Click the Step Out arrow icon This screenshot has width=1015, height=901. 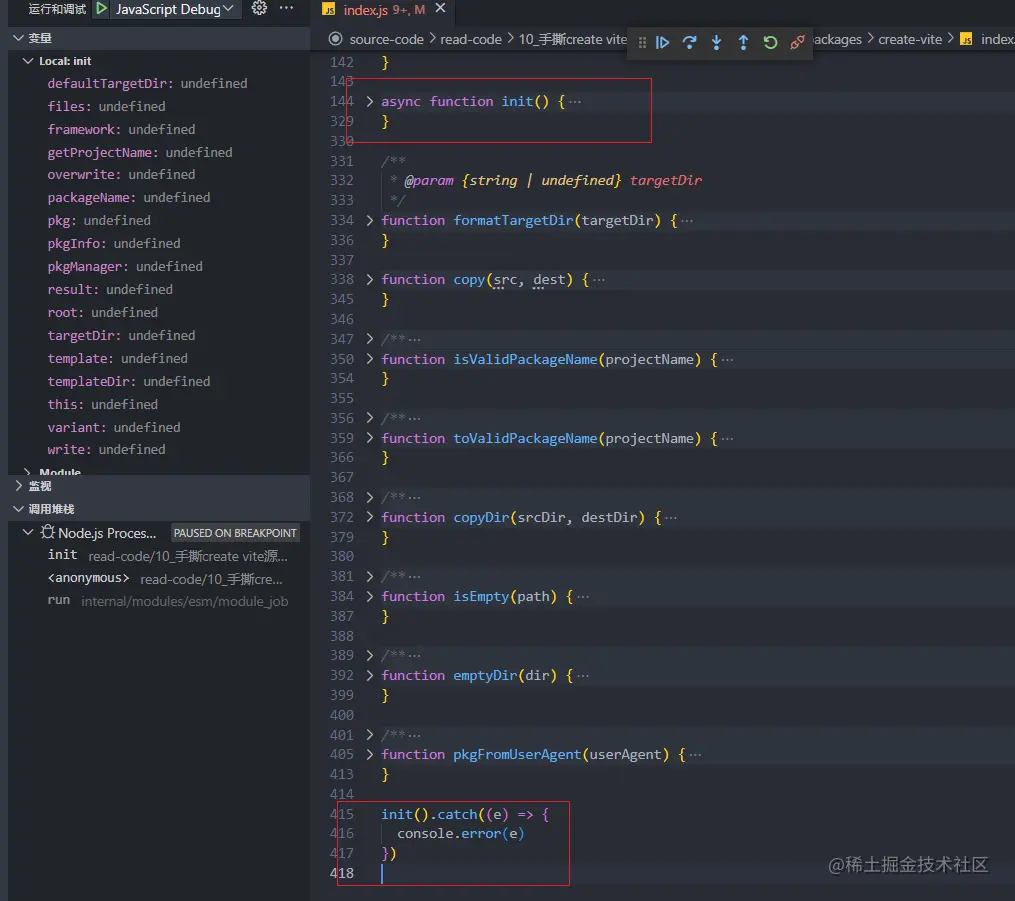[x=743, y=42]
